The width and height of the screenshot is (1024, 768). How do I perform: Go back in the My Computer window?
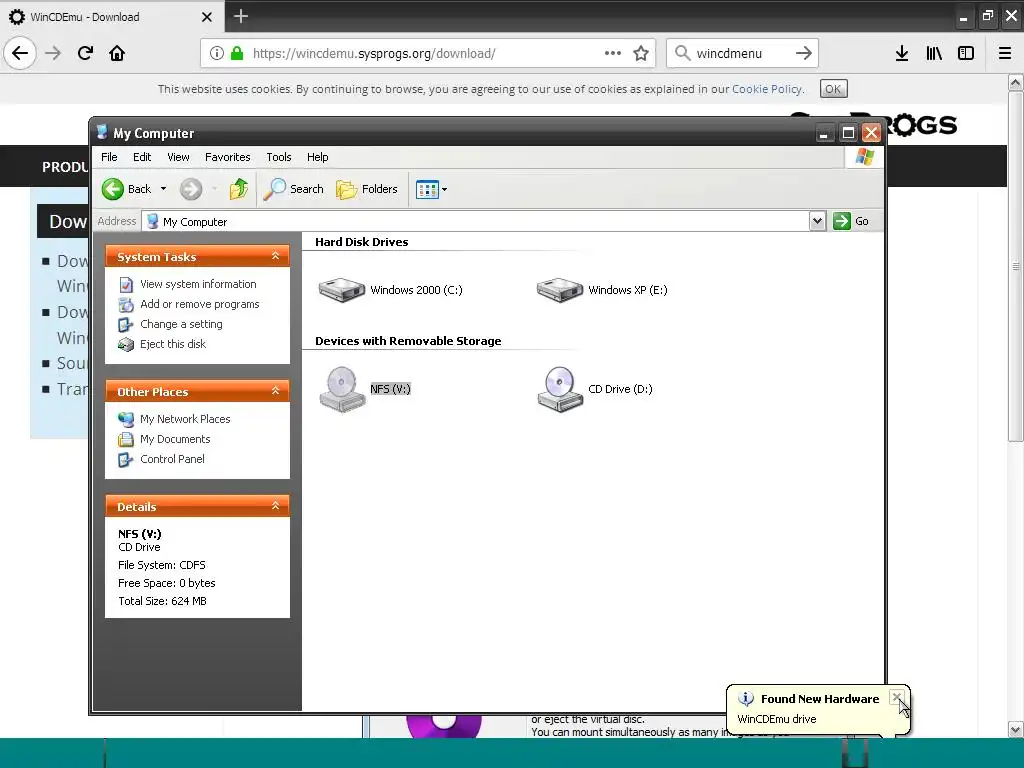coord(127,189)
